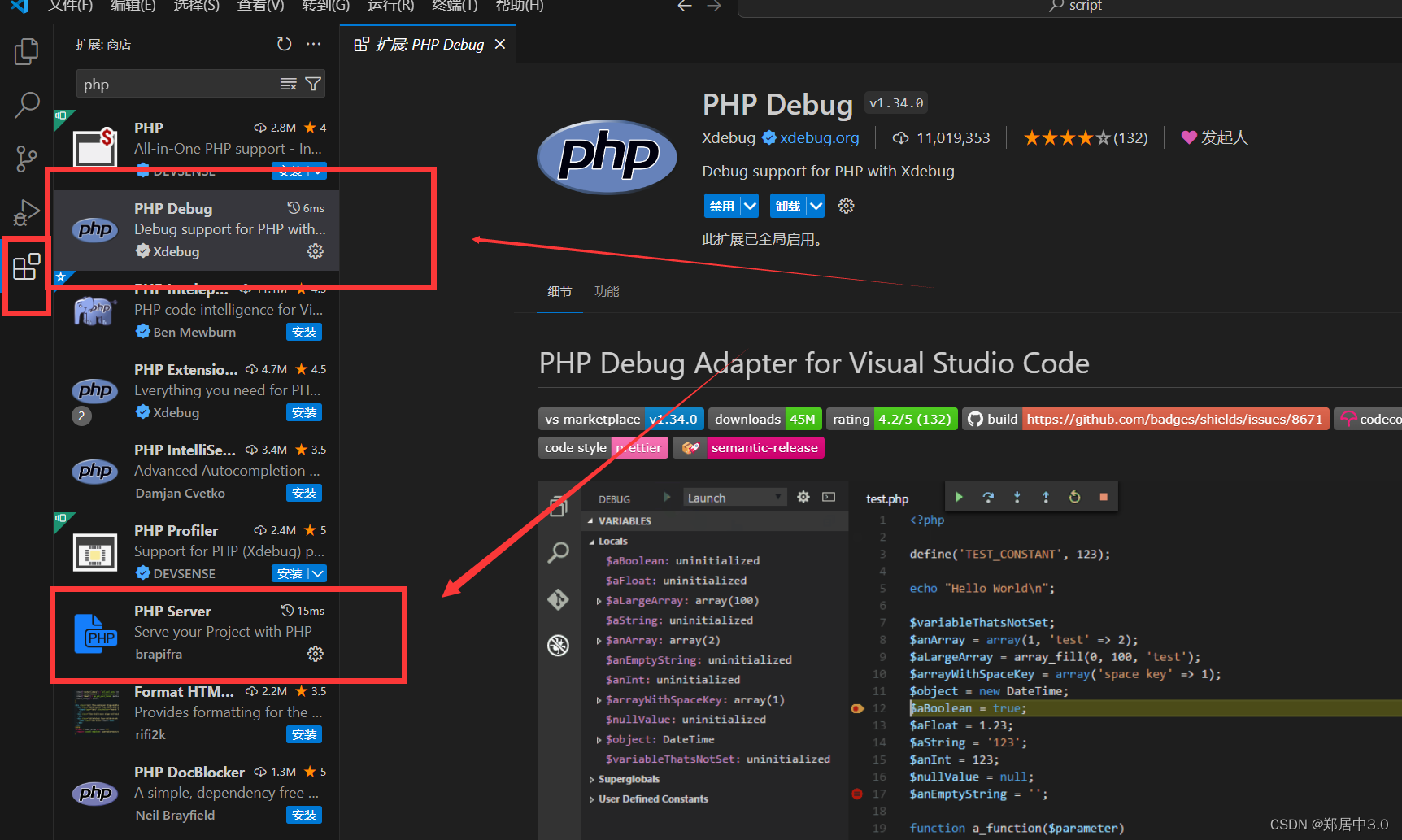The width and height of the screenshot is (1402, 840).
Task: Click the PHP Debug manage gear in list
Action: 316,251
